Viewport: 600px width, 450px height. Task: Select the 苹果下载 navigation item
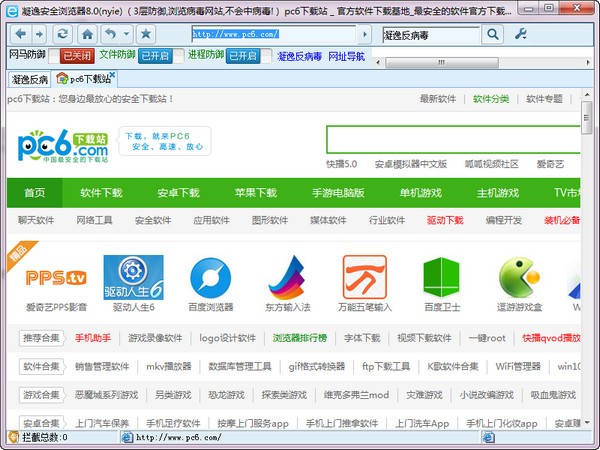coord(256,193)
